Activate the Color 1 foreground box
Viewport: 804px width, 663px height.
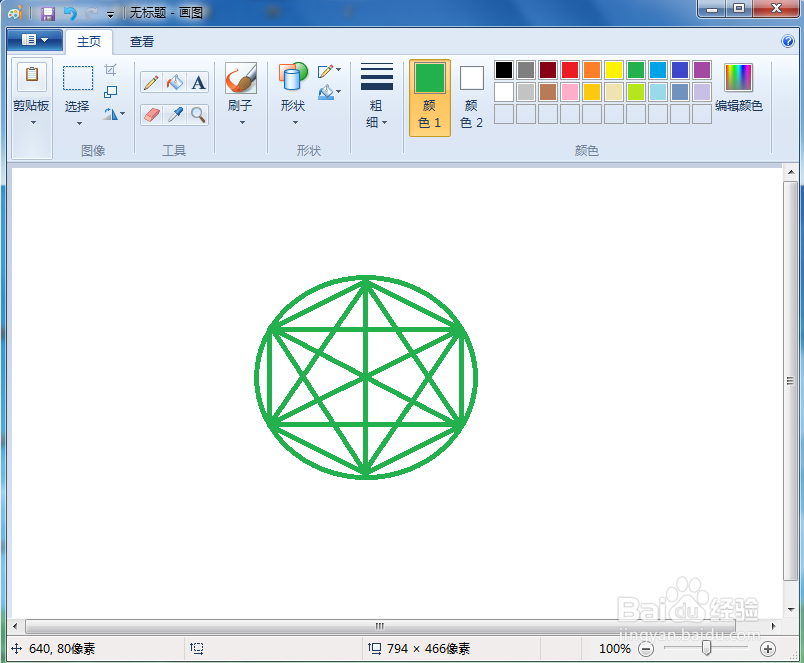click(x=430, y=98)
